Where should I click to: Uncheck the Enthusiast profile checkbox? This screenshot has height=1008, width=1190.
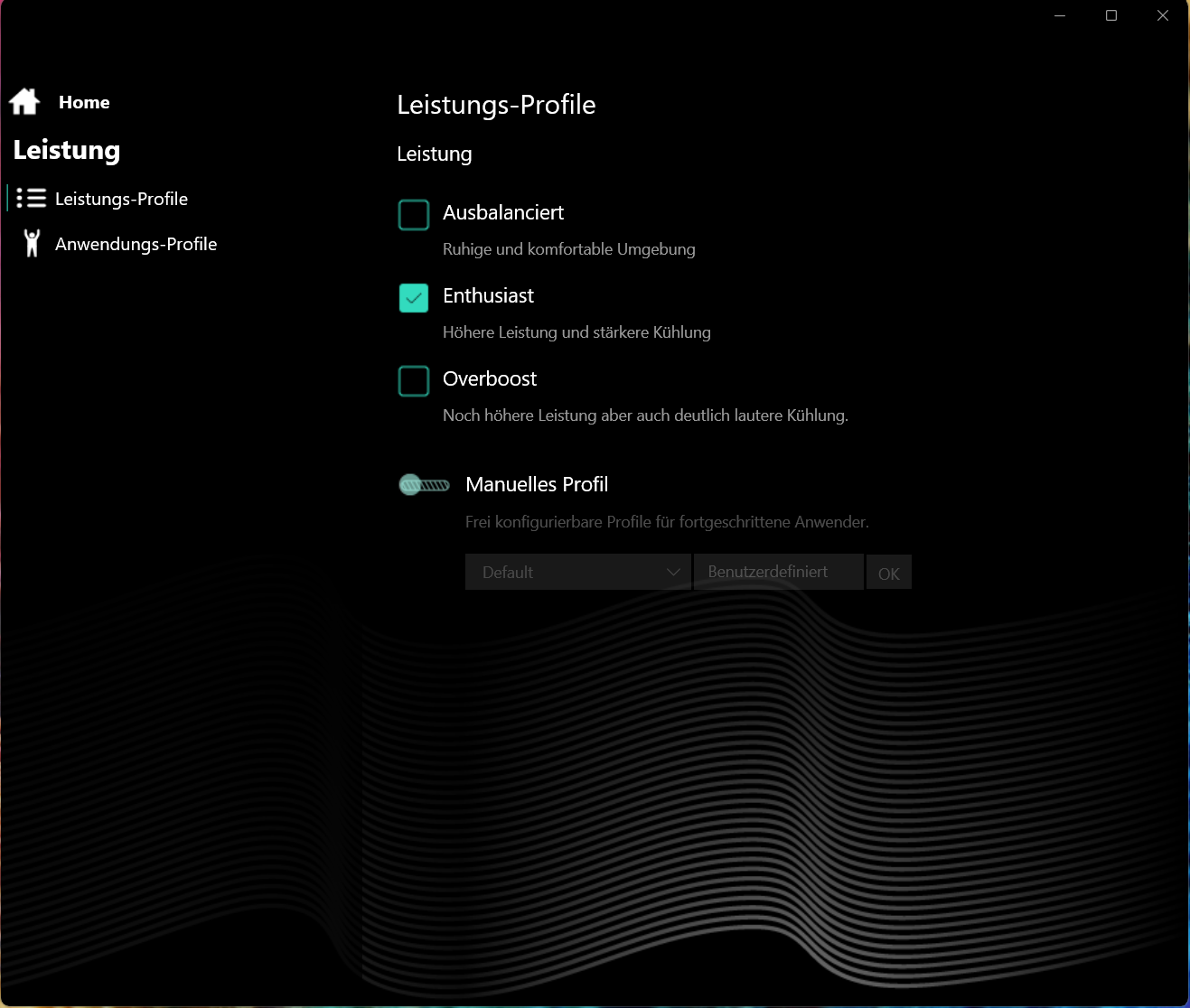(x=414, y=298)
